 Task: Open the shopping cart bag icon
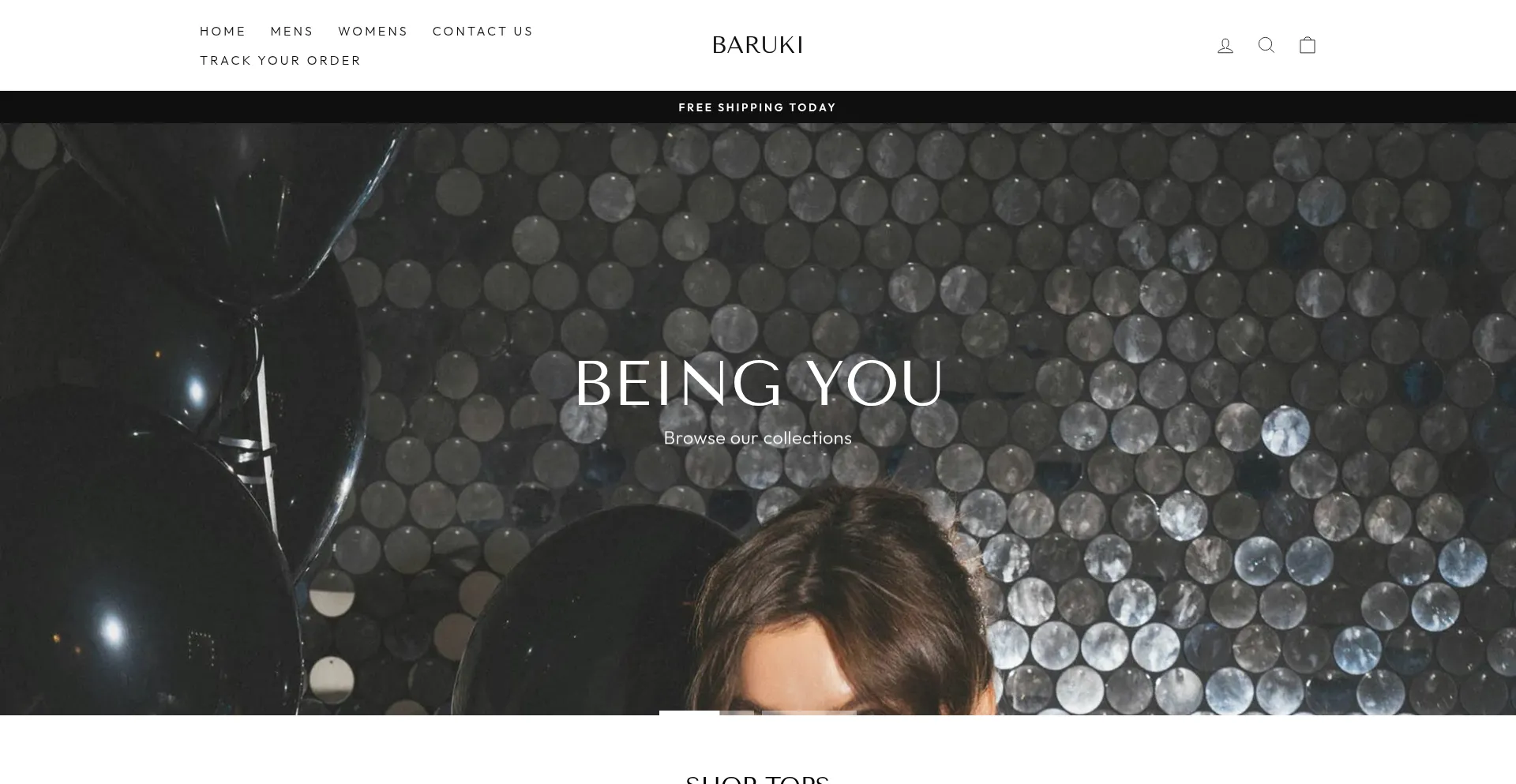click(1308, 45)
